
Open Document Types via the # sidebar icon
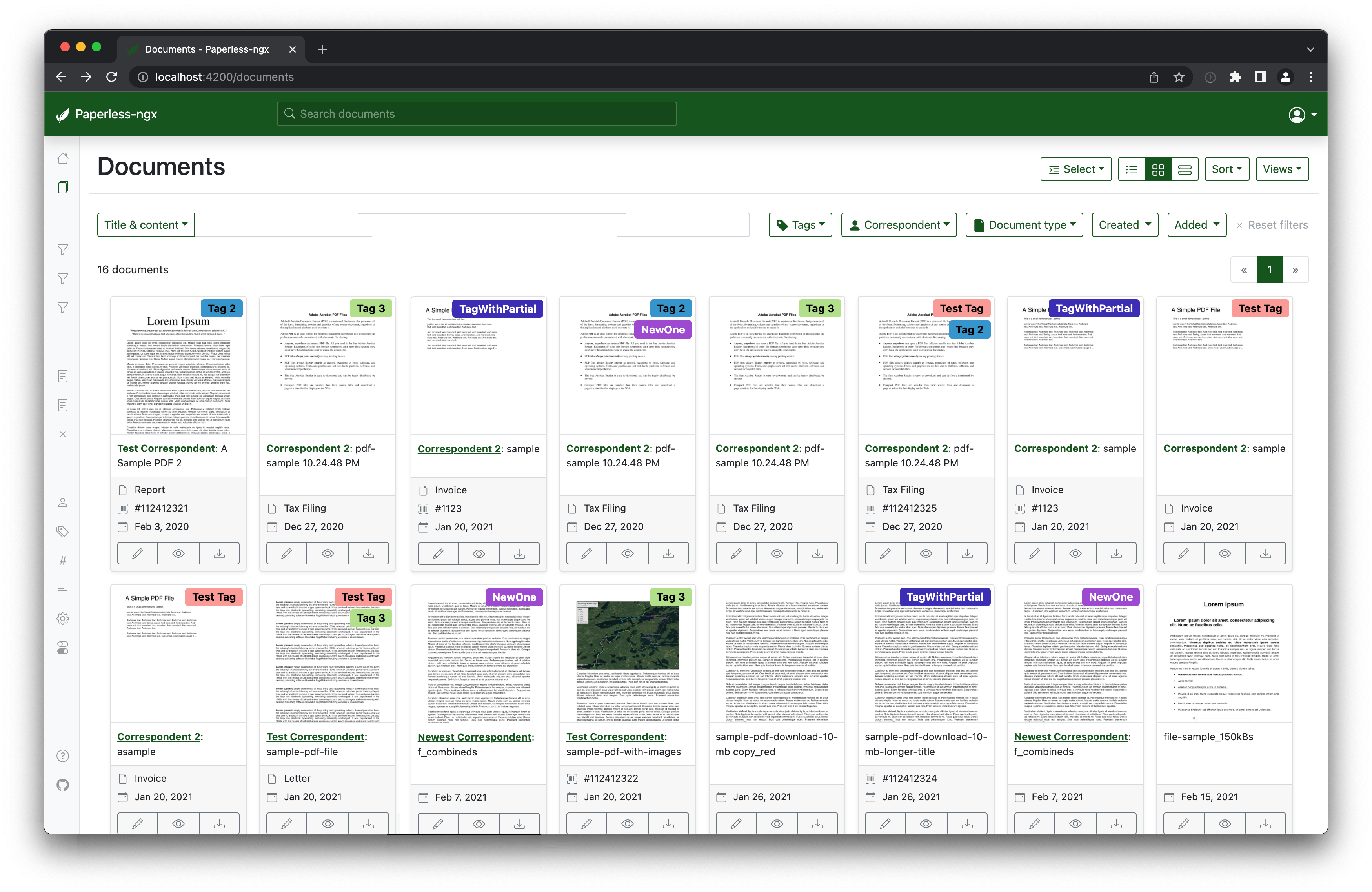coord(62,559)
